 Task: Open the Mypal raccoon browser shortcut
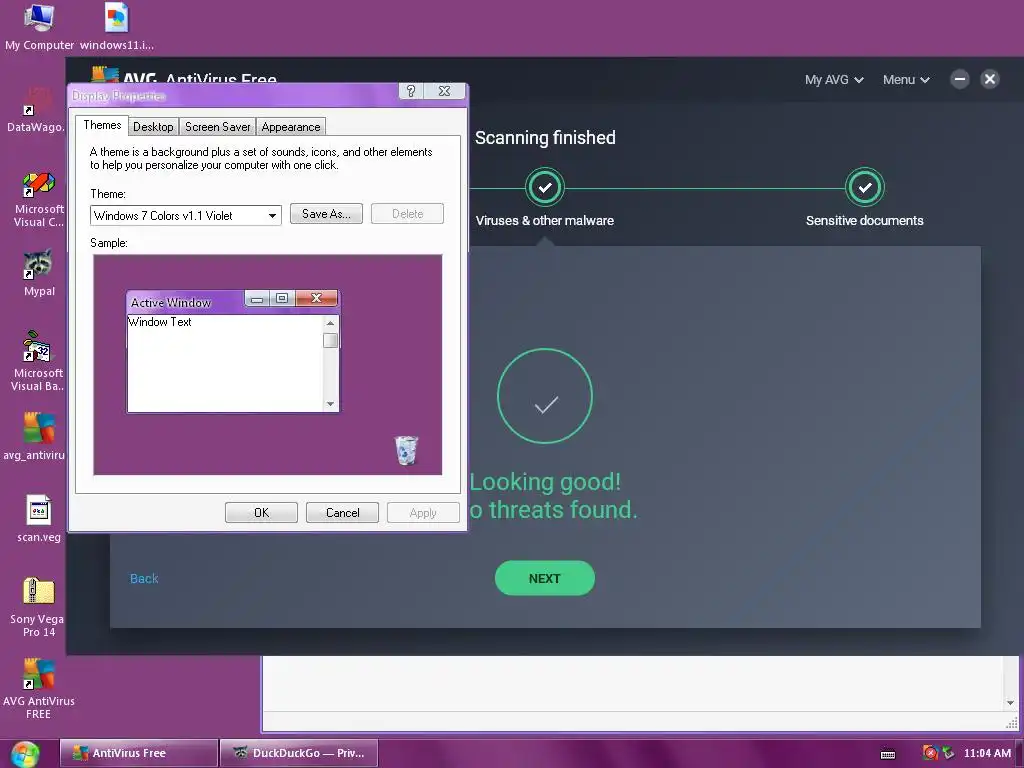[x=39, y=273]
